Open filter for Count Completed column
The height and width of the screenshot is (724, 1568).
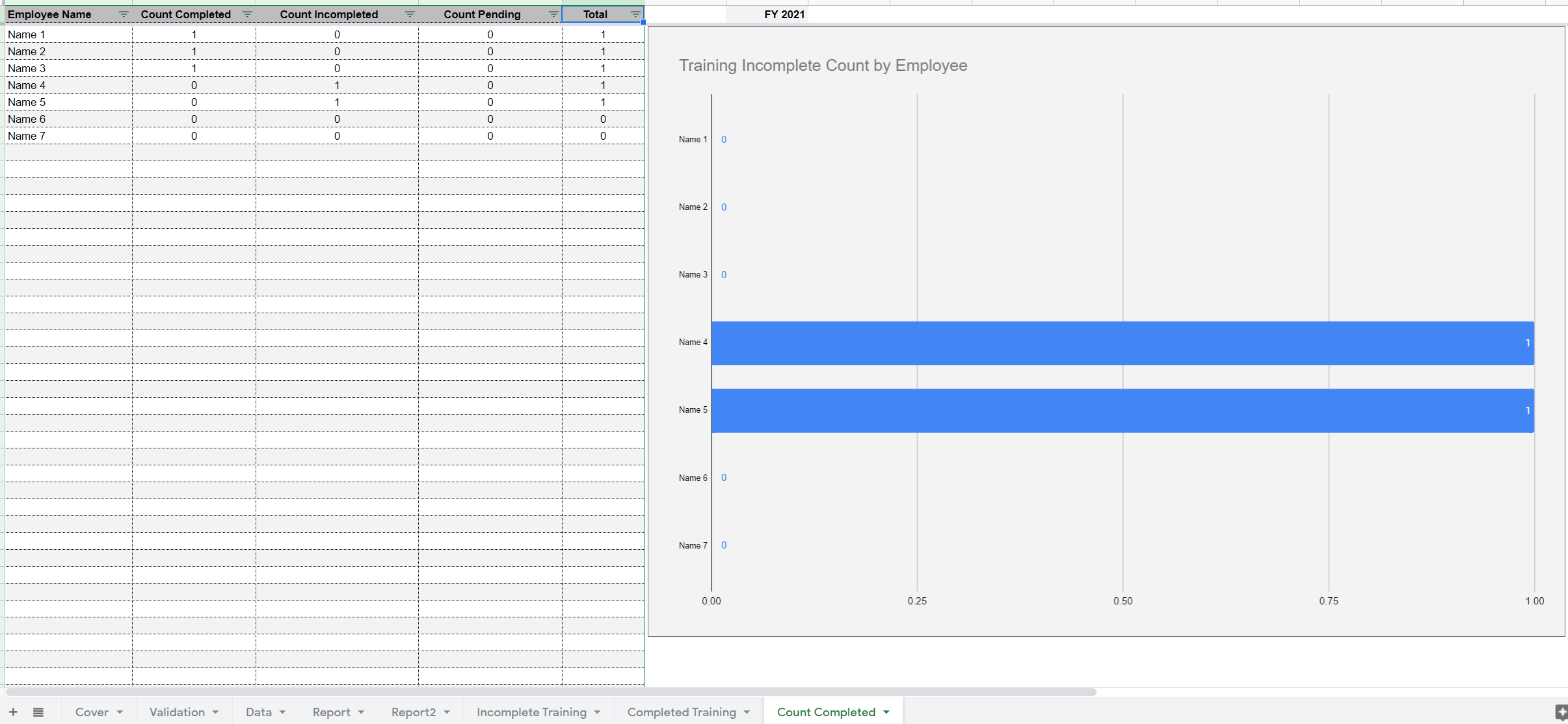coord(247,14)
